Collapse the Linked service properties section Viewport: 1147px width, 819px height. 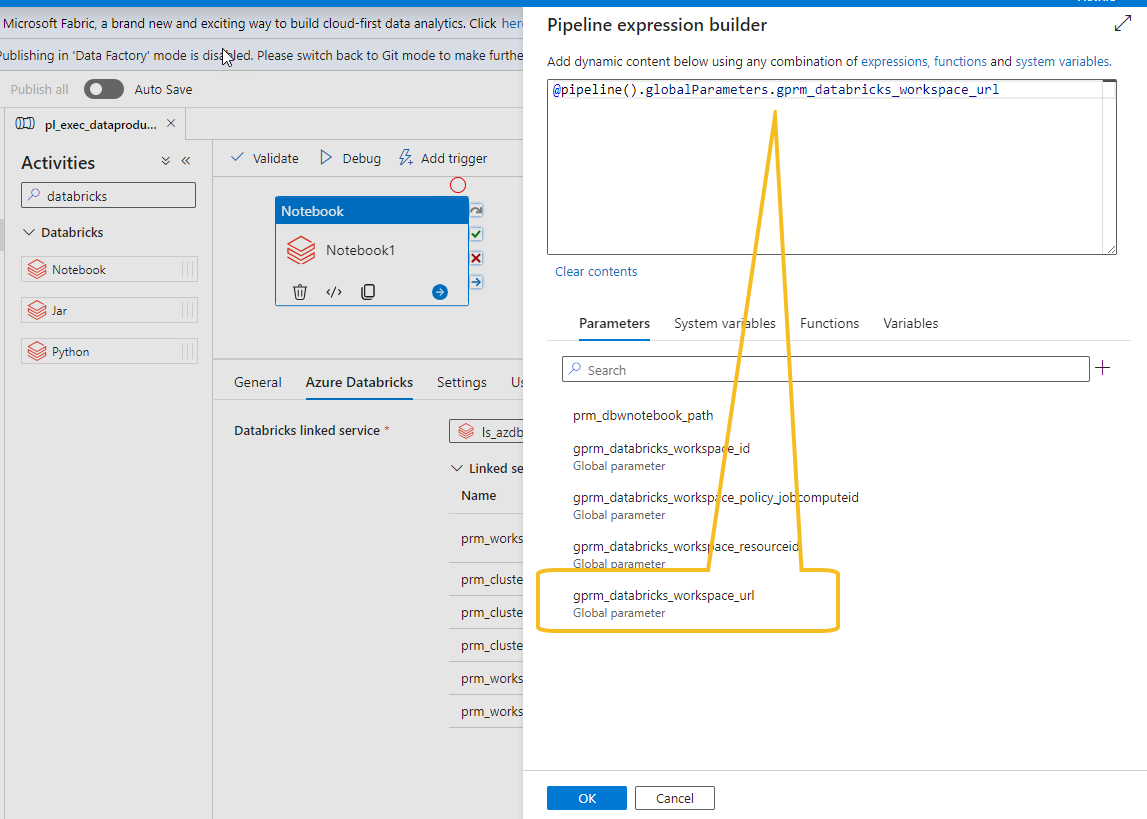pos(457,468)
